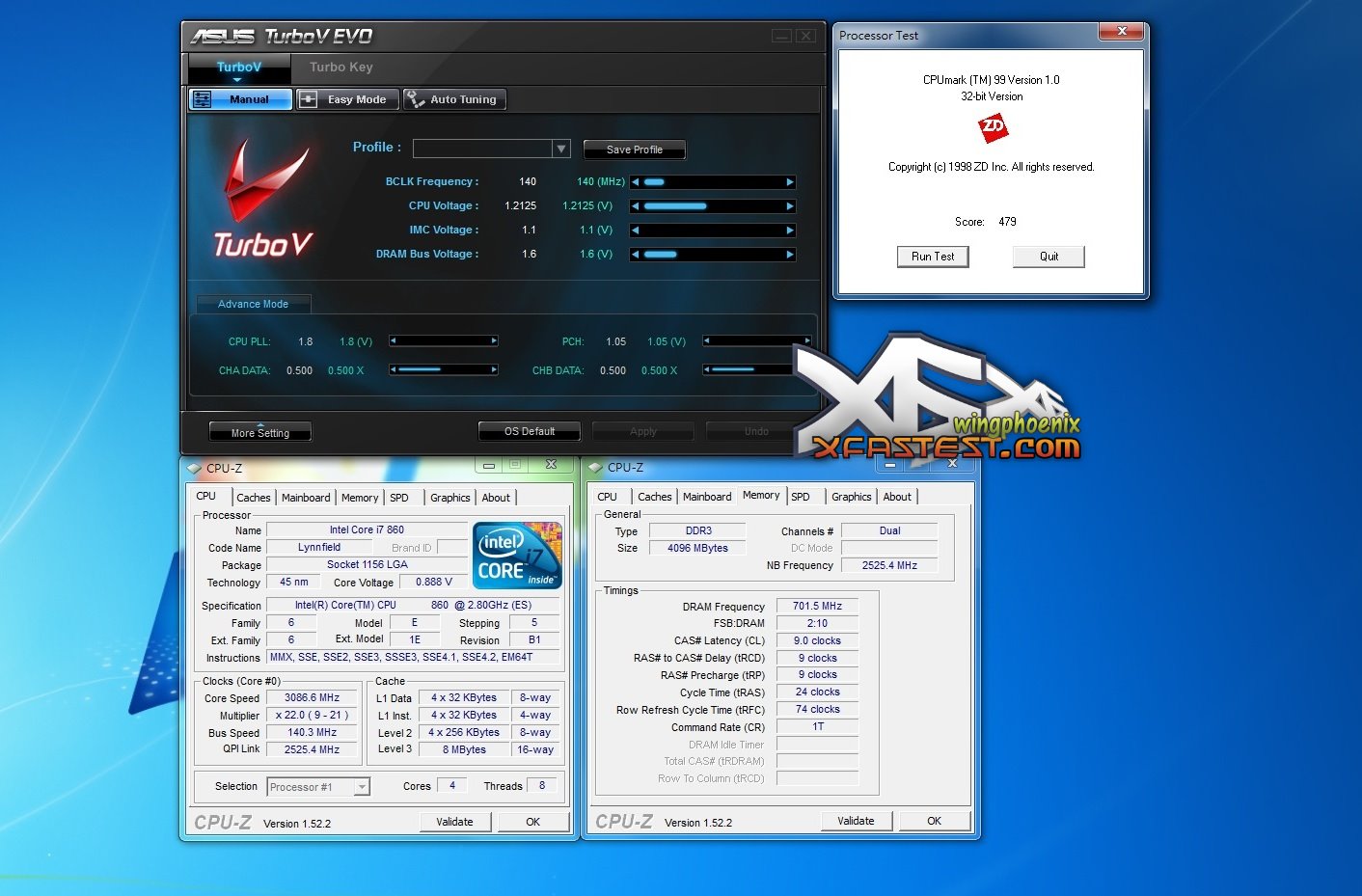The height and width of the screenshot is (896, 1362).
Task: Open SPD tab in right CPU-Z
Action: click(x=801, y=497)
